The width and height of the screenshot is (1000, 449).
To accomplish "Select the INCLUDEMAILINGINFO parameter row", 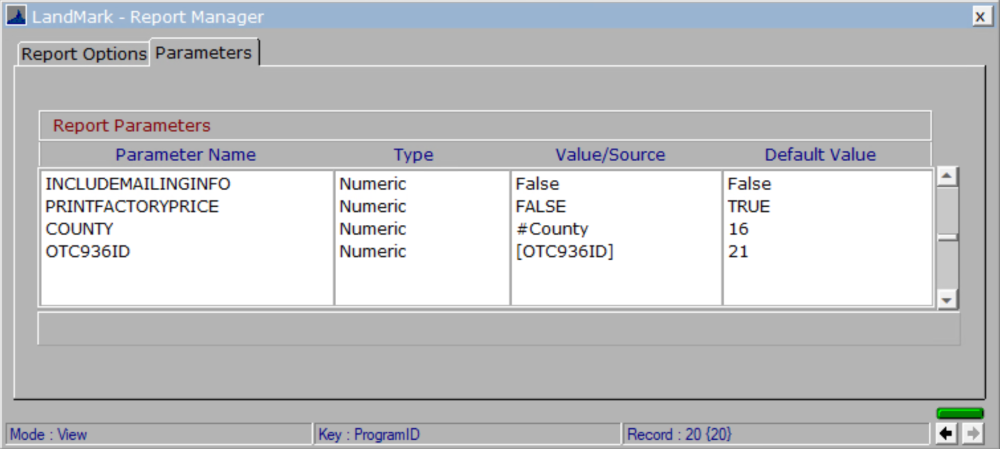I will point(487,184).
